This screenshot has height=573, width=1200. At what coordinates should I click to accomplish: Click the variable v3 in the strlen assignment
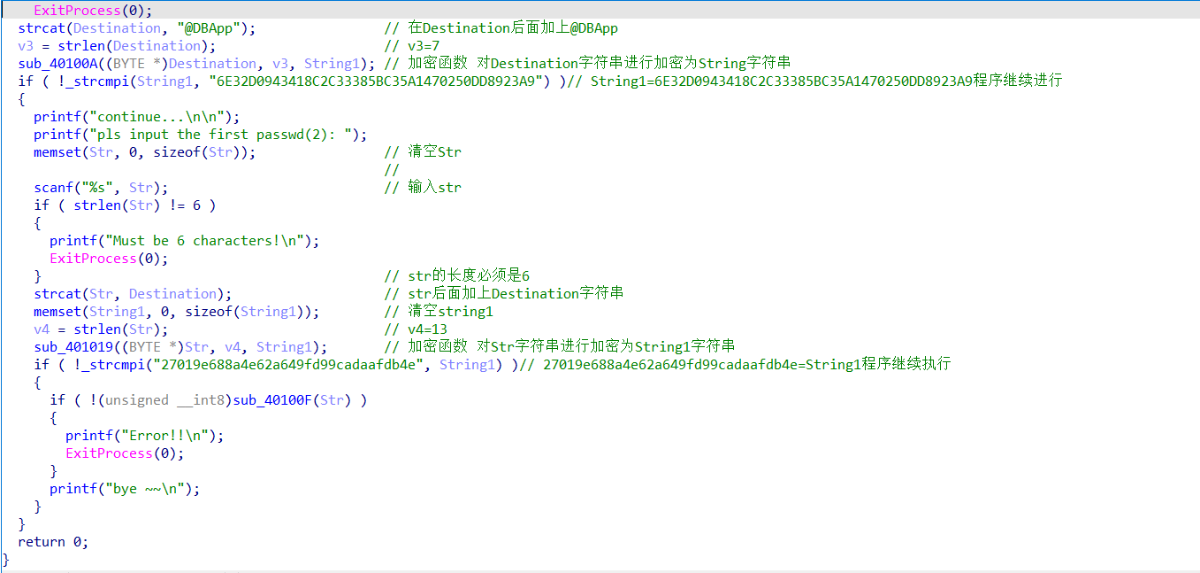[26, 46]
